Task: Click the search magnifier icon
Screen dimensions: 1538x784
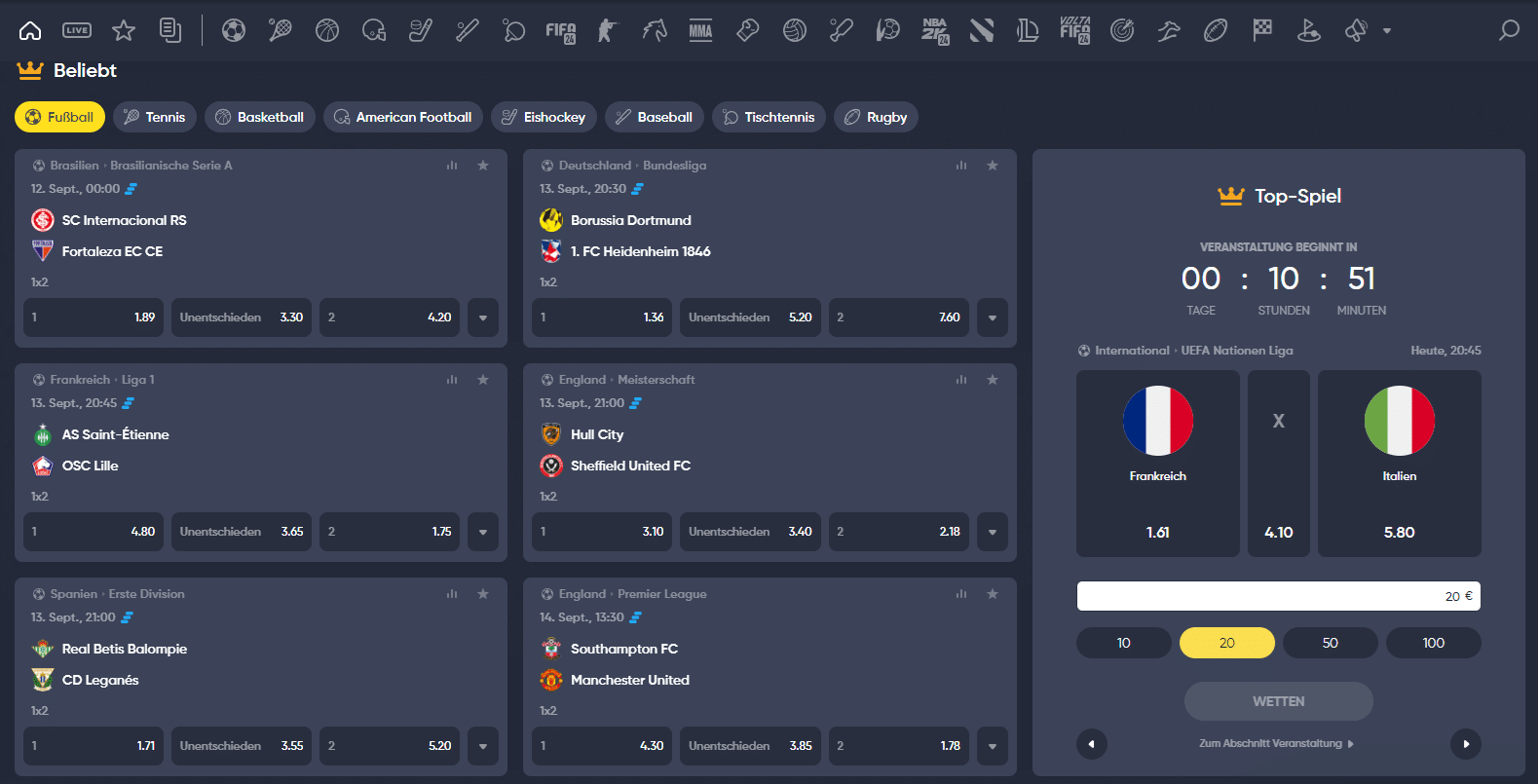Action: [x=1509, y=31]
